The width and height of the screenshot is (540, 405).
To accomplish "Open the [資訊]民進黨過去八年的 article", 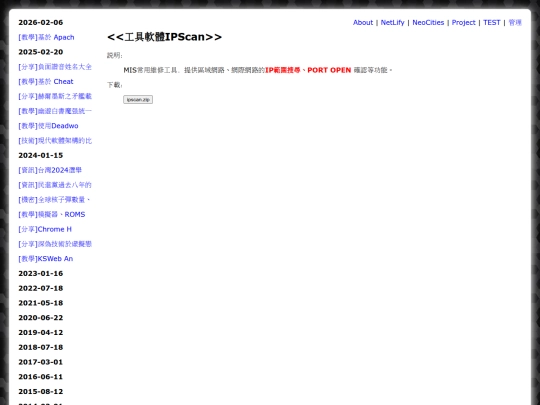I will [x=55, y=185].
